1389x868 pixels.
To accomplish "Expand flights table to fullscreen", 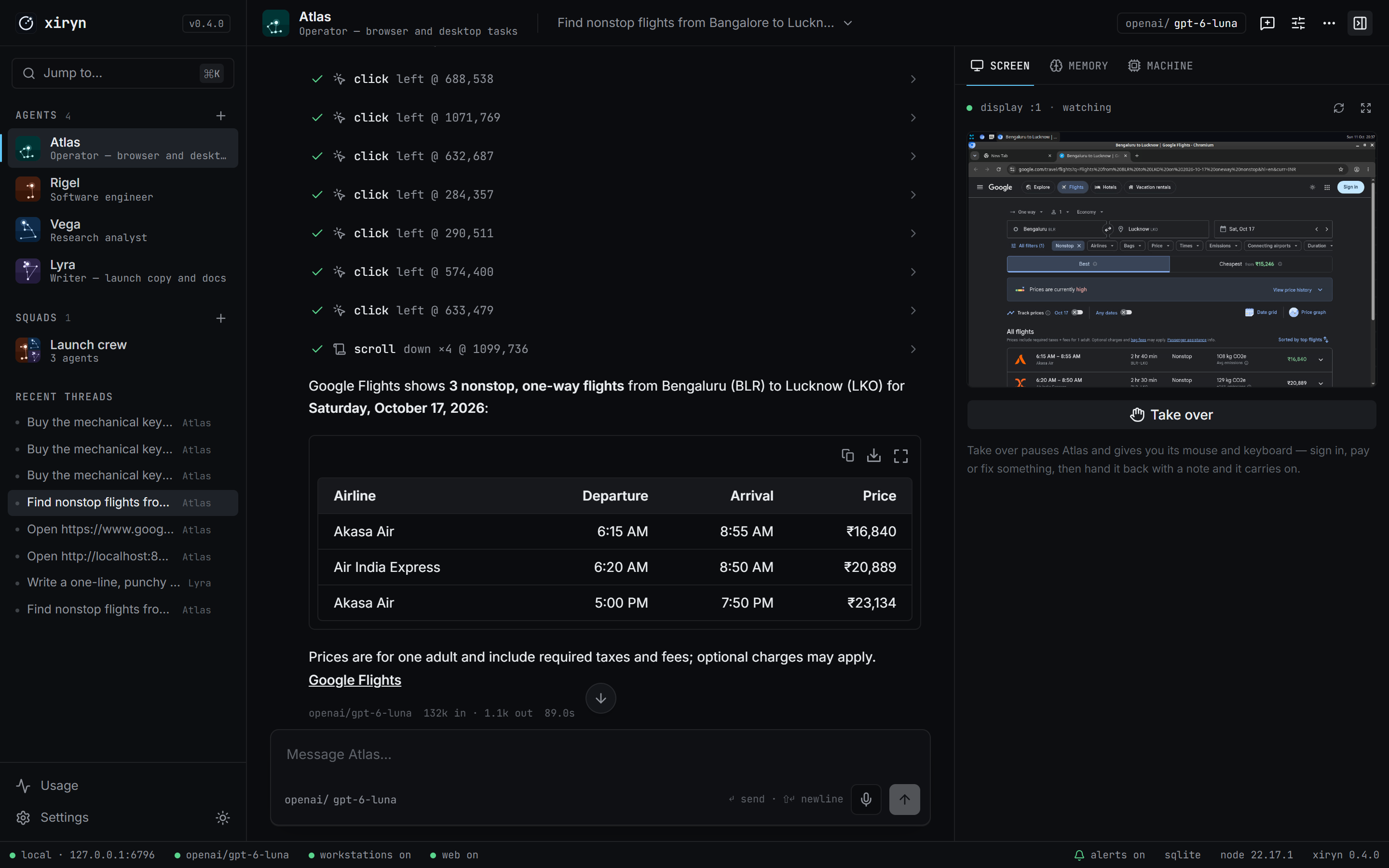I will (900, 456).
